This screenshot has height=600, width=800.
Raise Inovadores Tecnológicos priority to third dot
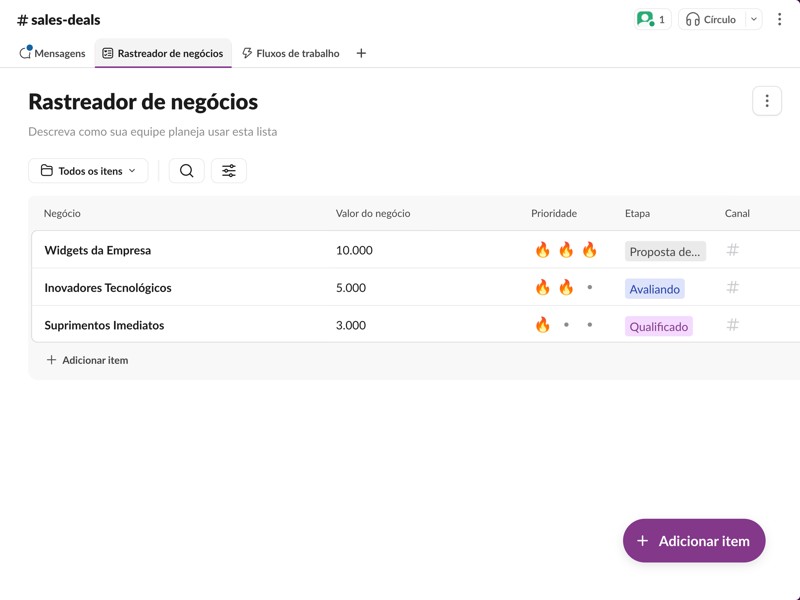(x=590, y=287)
